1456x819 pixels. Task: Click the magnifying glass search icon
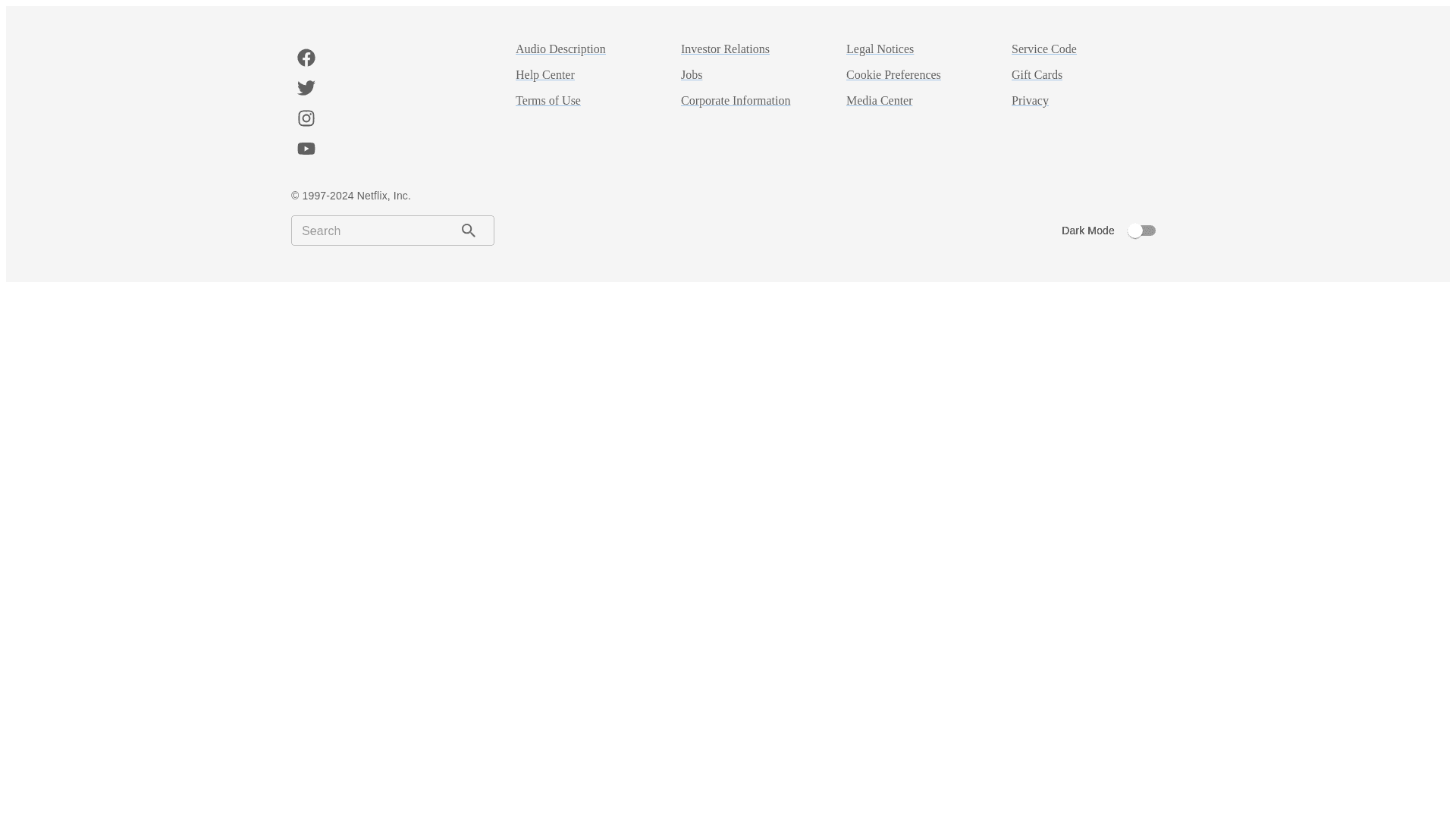point(469,231)
